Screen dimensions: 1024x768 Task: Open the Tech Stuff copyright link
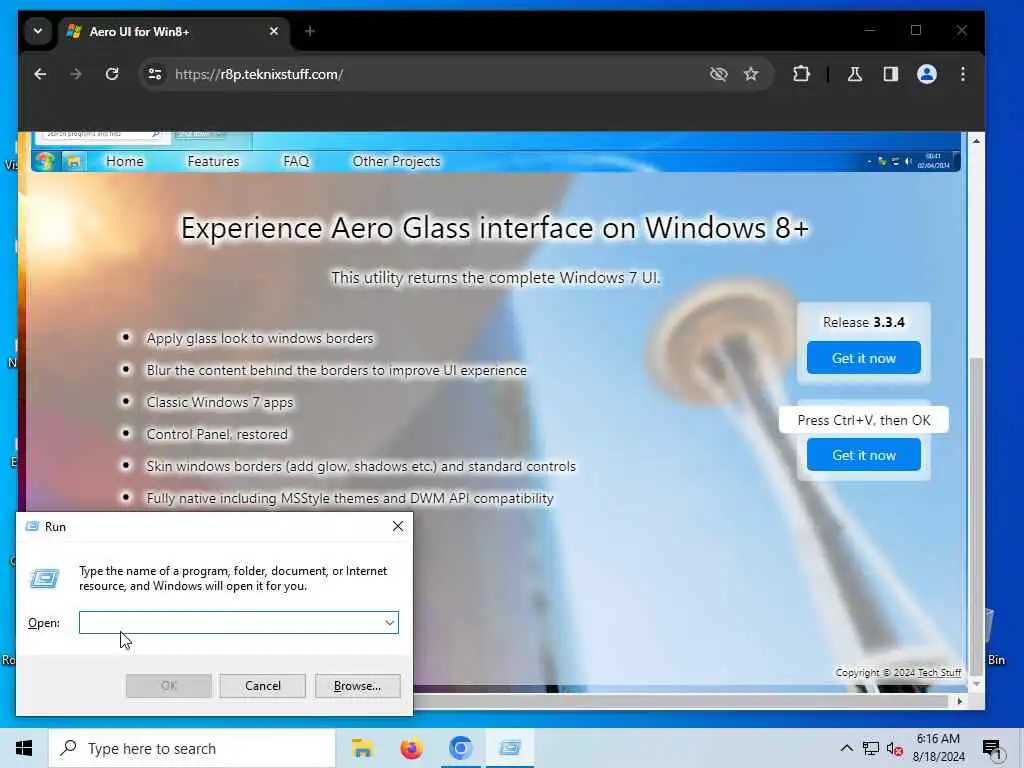pyautogui.click(x=939, y=673)
